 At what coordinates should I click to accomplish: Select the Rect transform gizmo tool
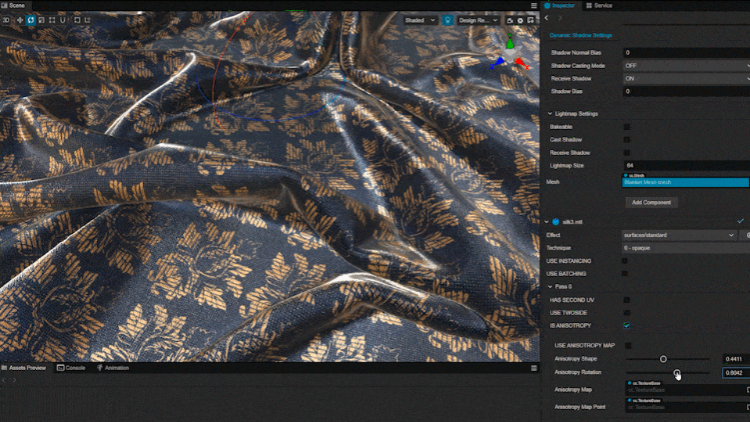click(x=52, y=20)
